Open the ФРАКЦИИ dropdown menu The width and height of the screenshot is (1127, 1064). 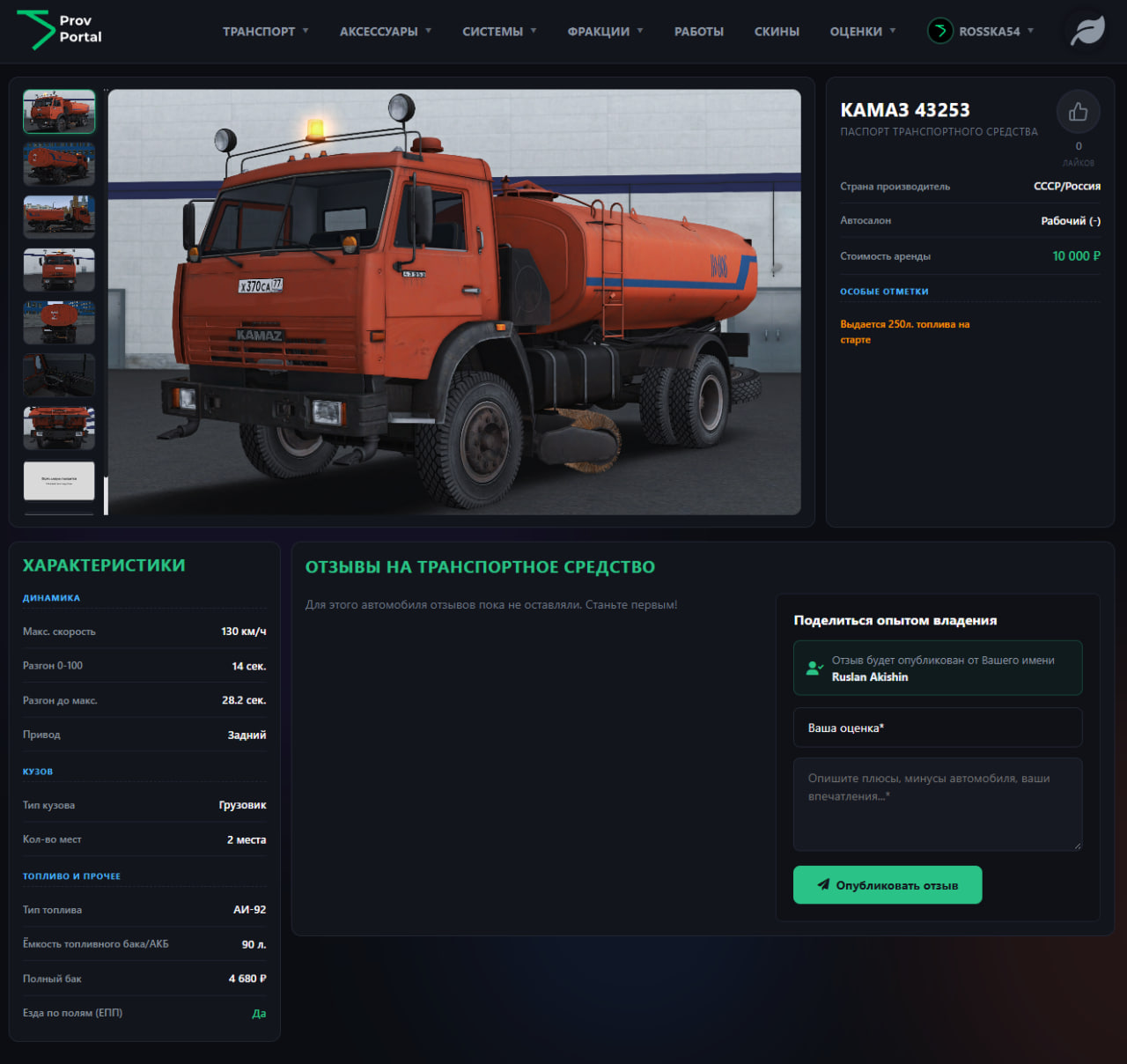[605, 31]
